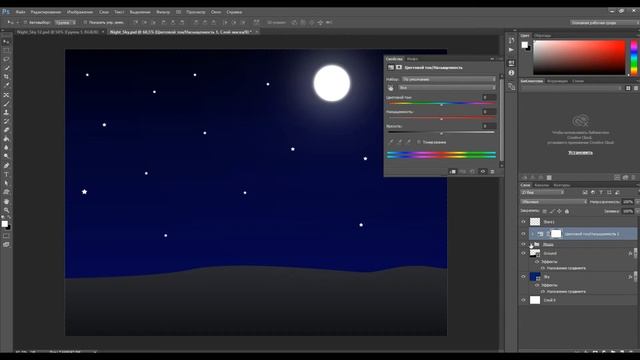Hide the Hue/Saturation adjustment layer
Image resolution: width=640 pixels, height=360 pixels.
coord(523,234)
